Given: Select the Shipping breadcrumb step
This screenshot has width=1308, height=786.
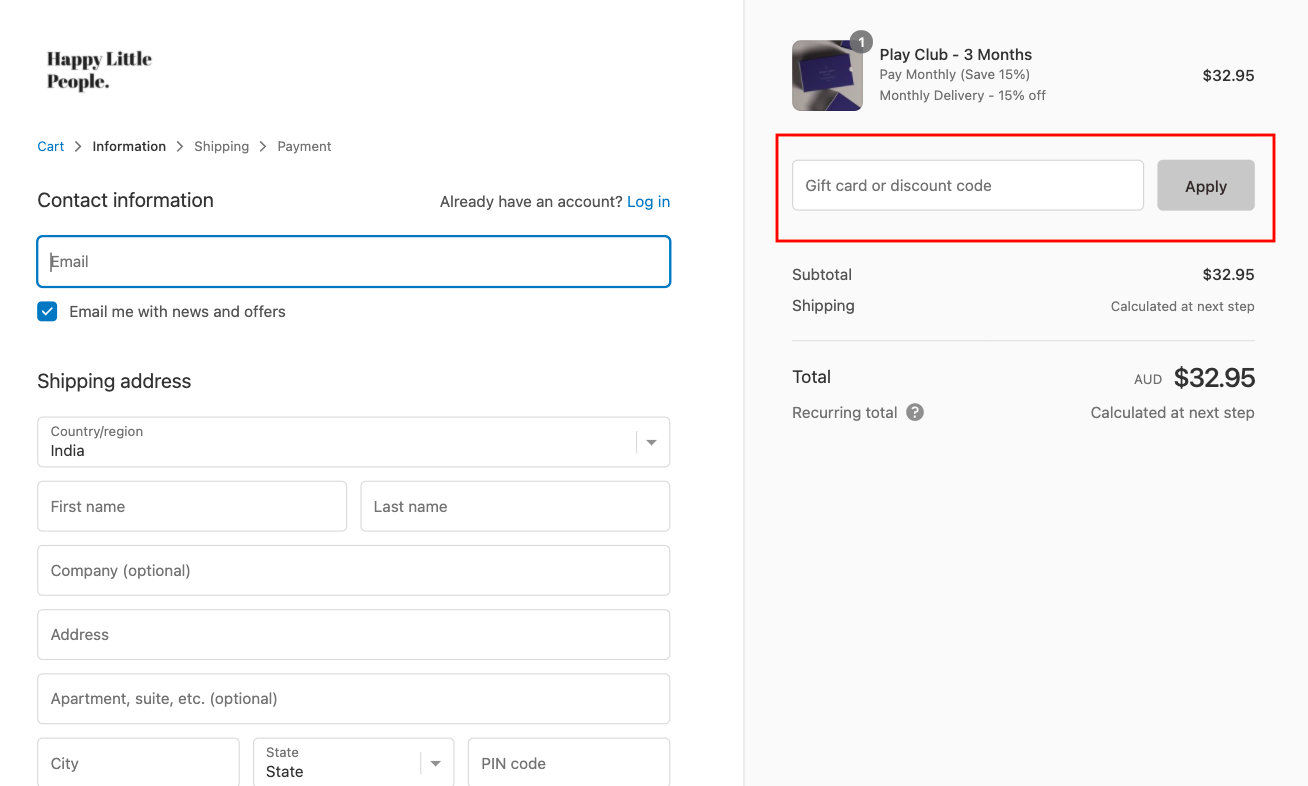Looking at the screenshot, I should coord(221,146).
